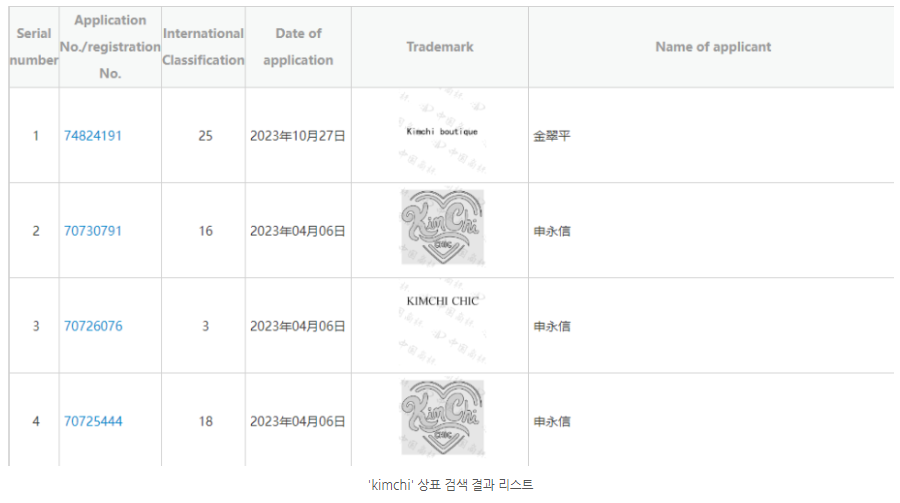The height and width of the screenshot is (503, 900).
Task: Click the Serial number column header
Action: (34, 47)
